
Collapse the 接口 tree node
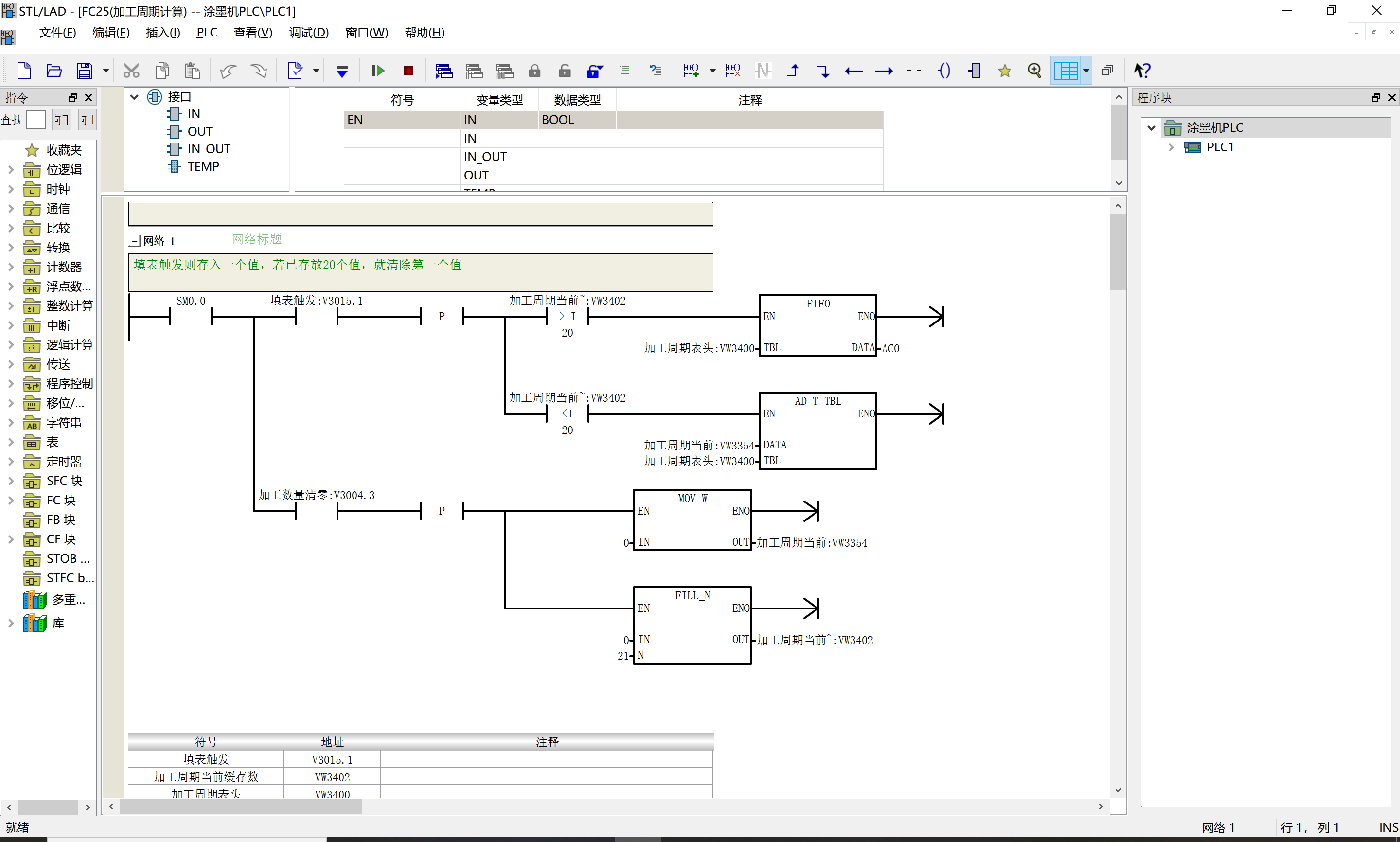134,97
